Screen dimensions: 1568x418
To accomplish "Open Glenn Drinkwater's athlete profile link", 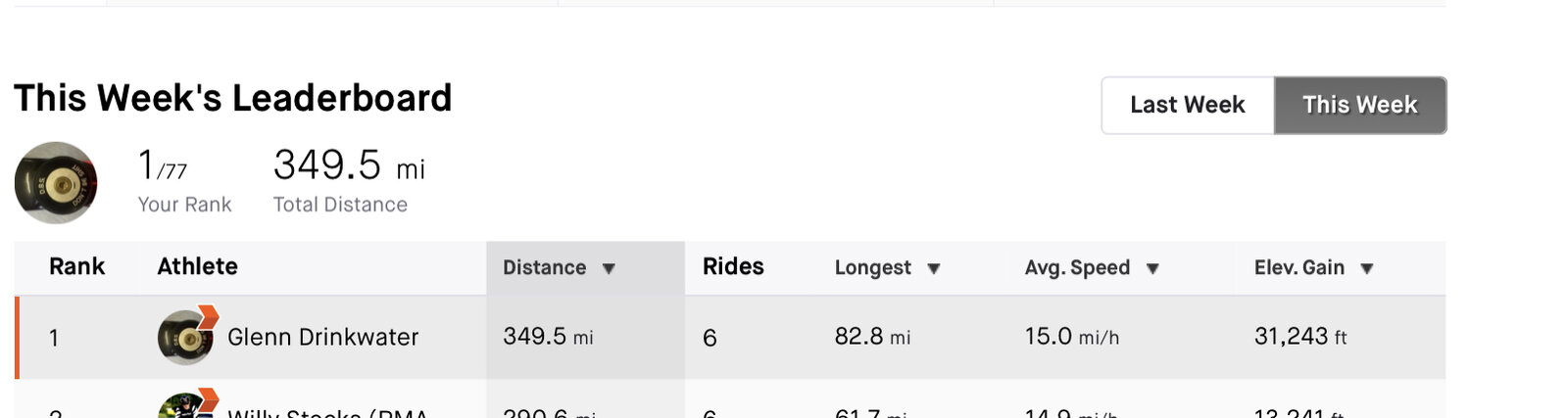I will click(322, 337).
